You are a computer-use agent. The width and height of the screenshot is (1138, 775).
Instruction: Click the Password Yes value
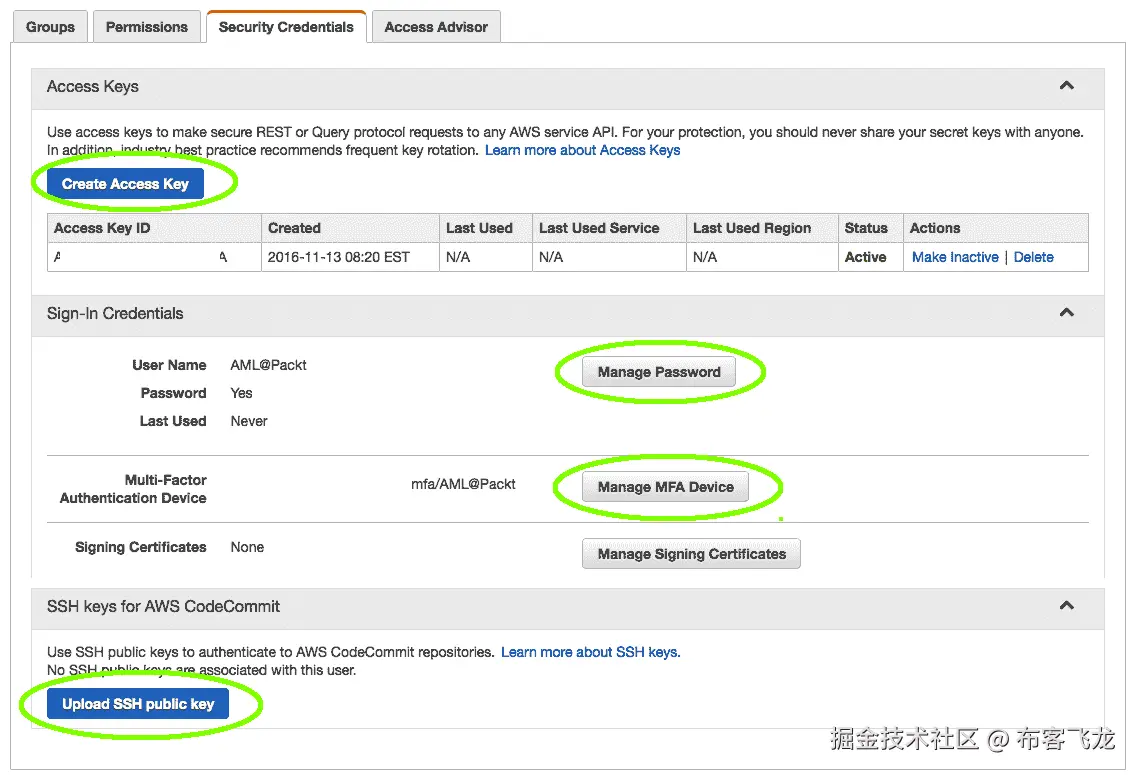241,393
